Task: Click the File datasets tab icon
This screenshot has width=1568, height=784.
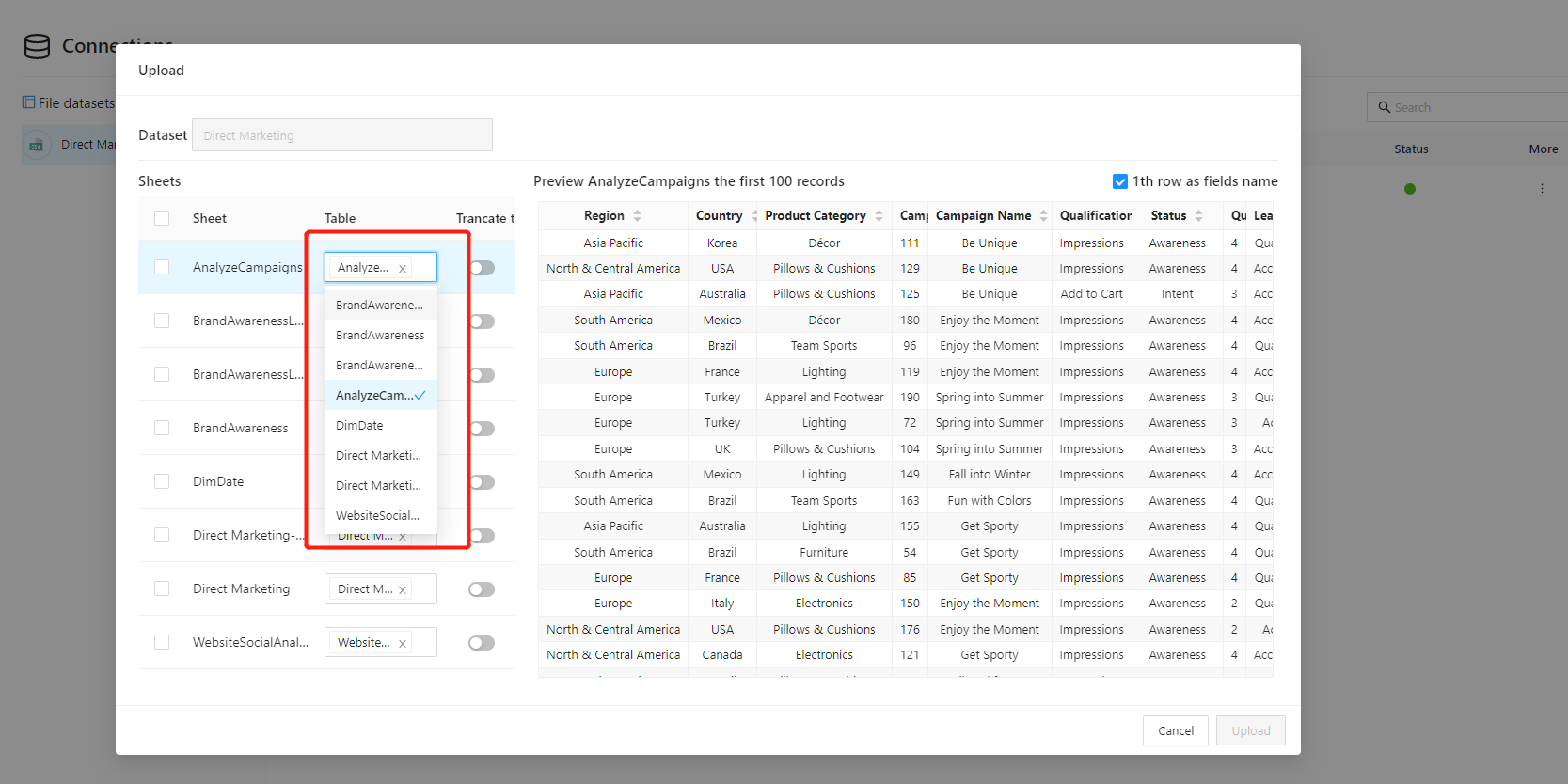Action: [28, 102]
